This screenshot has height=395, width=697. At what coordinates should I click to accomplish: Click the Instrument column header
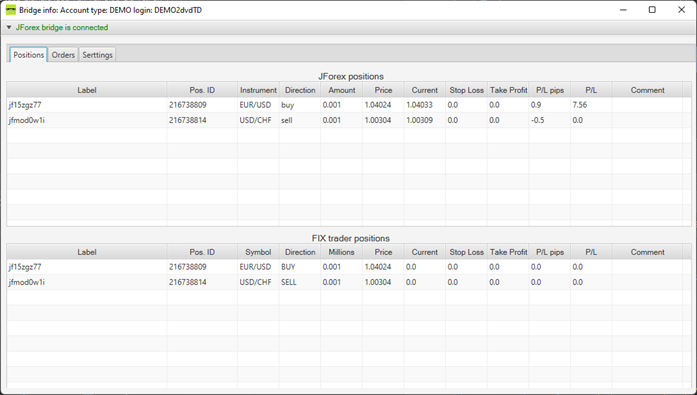click(258, 90)
